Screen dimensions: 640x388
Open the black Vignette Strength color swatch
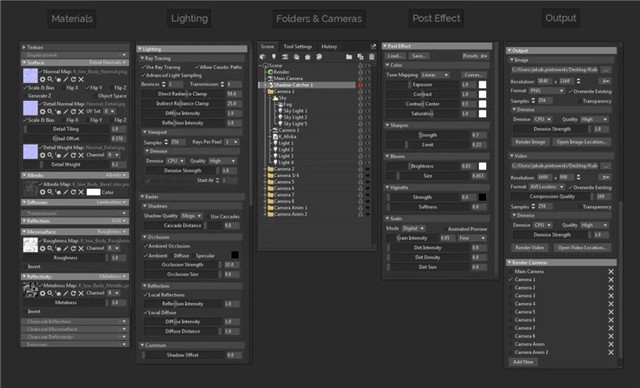point(482,197)
